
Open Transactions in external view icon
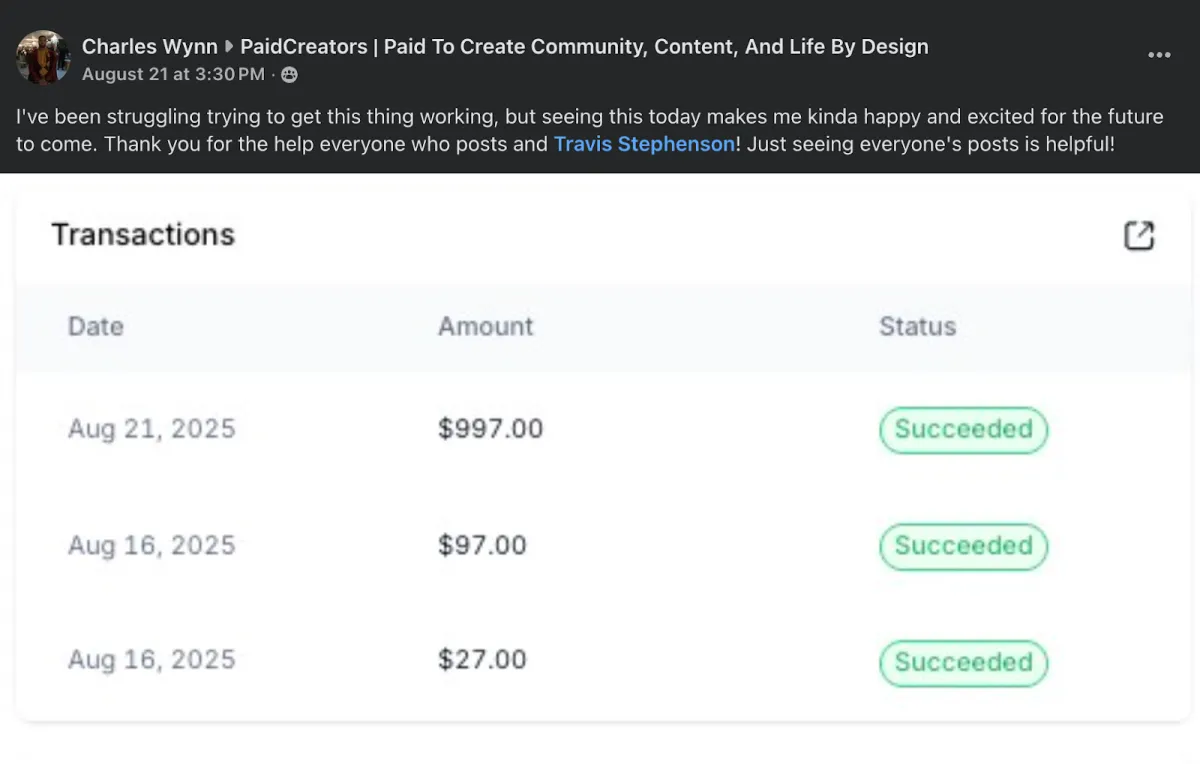pyautogui.click(x=1139, y=235)
